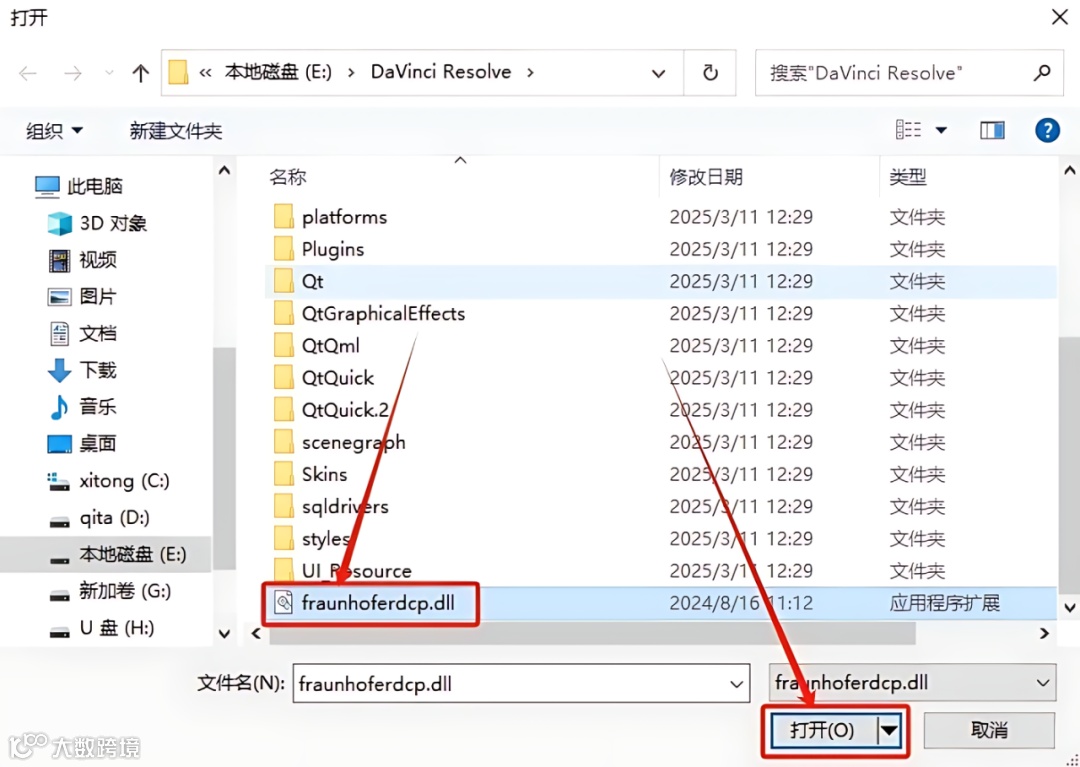Sort by 名称 column header

pyautogui.click(x=287, y=178)
